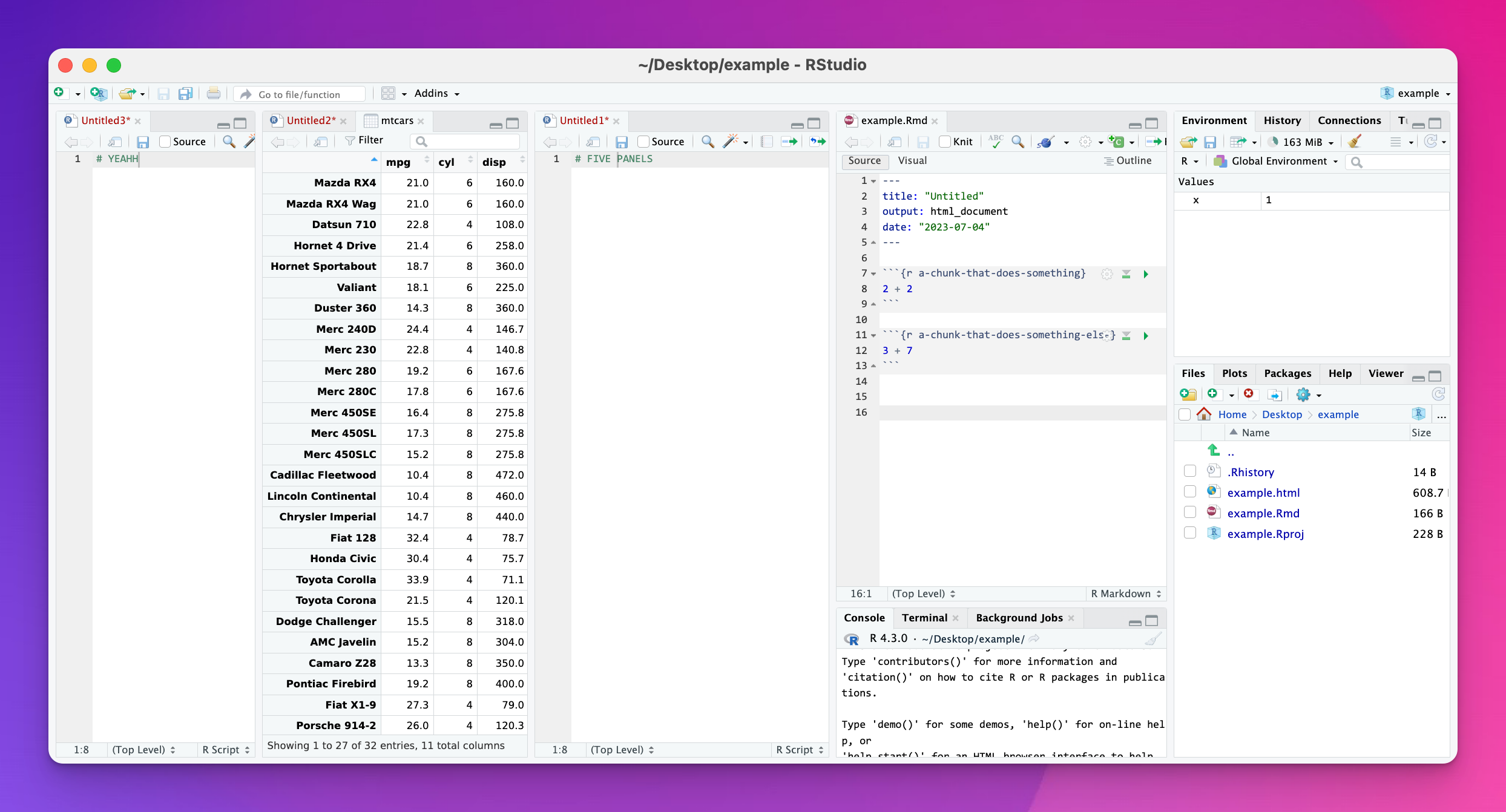This screenshot has width=1506, height=812.
Task: Collapse the code chunk at line 7
Action: [873, 274]
